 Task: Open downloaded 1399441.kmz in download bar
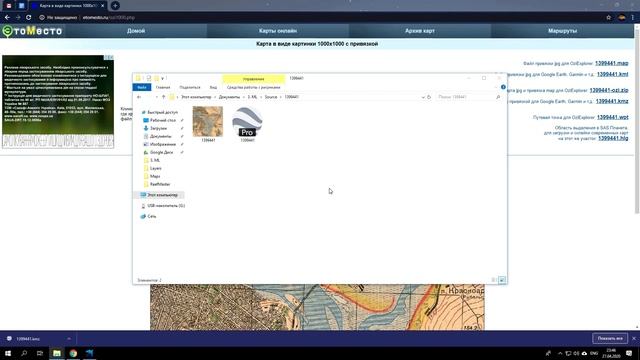[x=28, y=339]
